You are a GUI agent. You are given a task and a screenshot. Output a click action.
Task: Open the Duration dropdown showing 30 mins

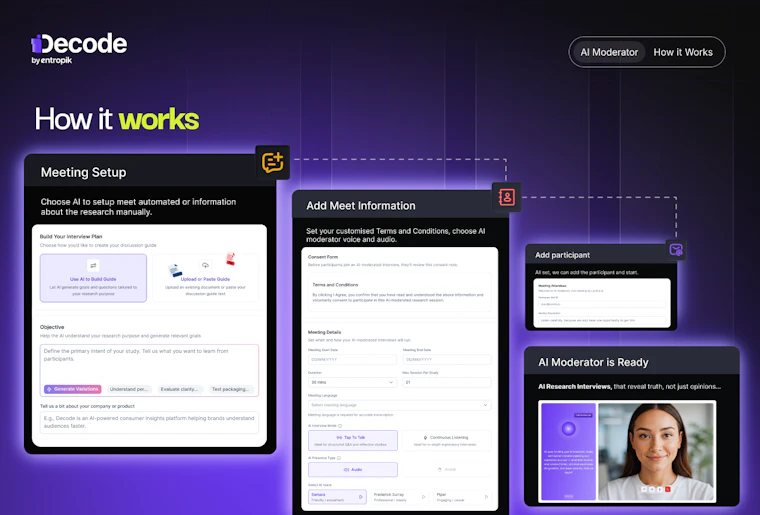pos(352,382)
